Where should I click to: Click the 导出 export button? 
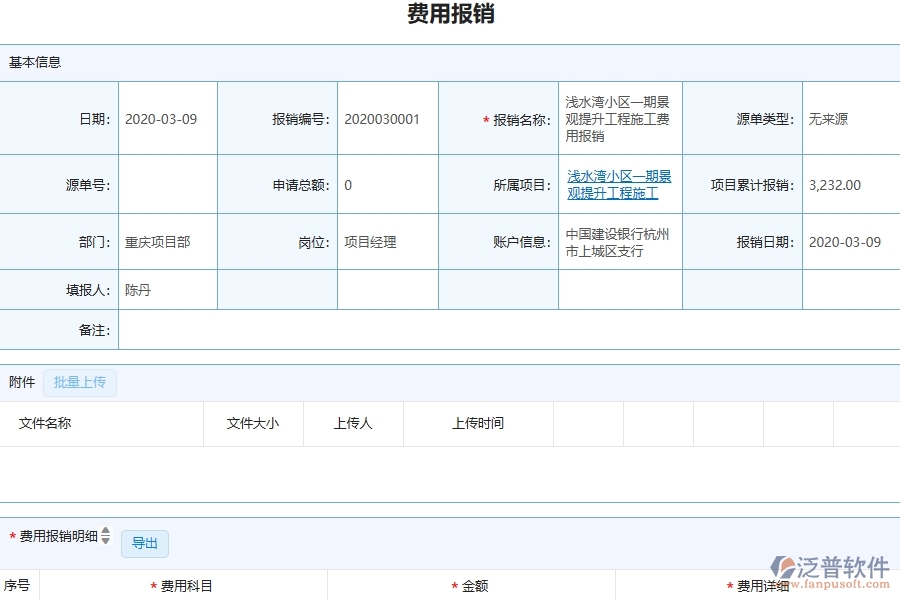tap(144, 543)
